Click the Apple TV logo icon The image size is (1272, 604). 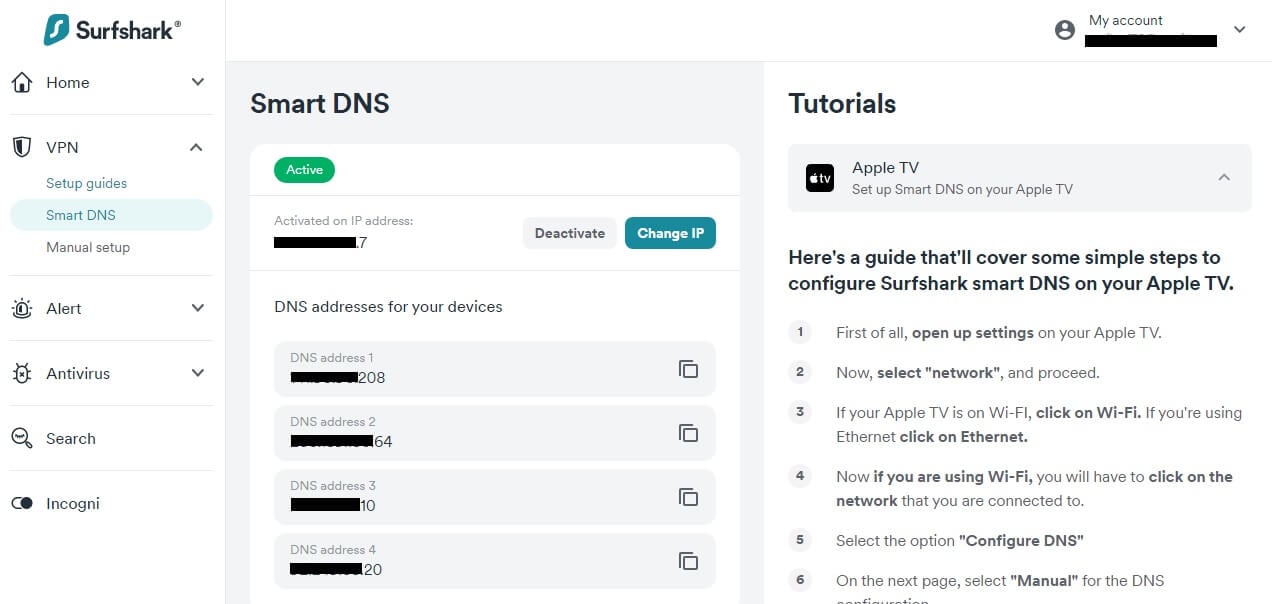820,178
